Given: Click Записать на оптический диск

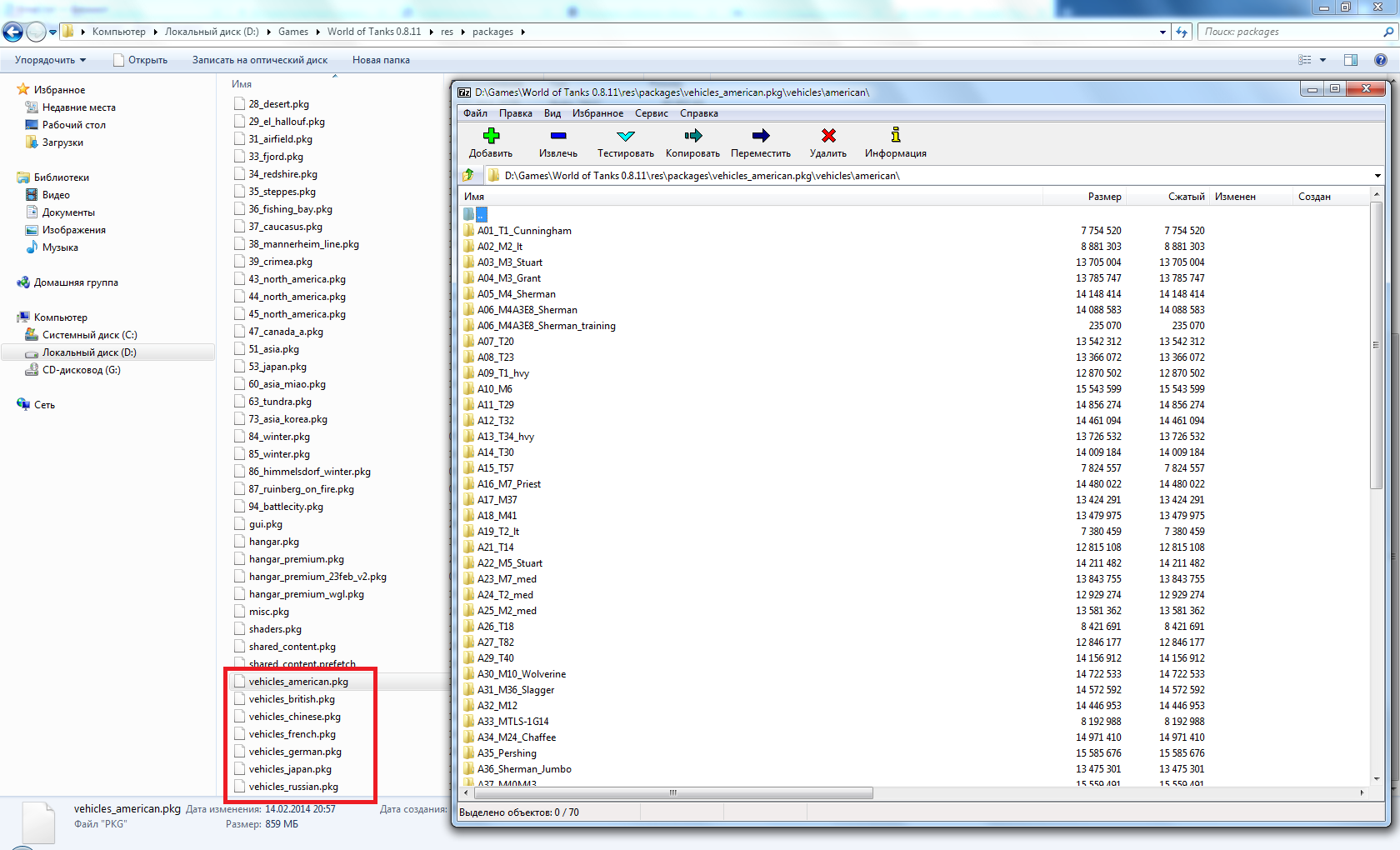Looking at the screenshot, I should pyautogui.click(x=260, y=60).
